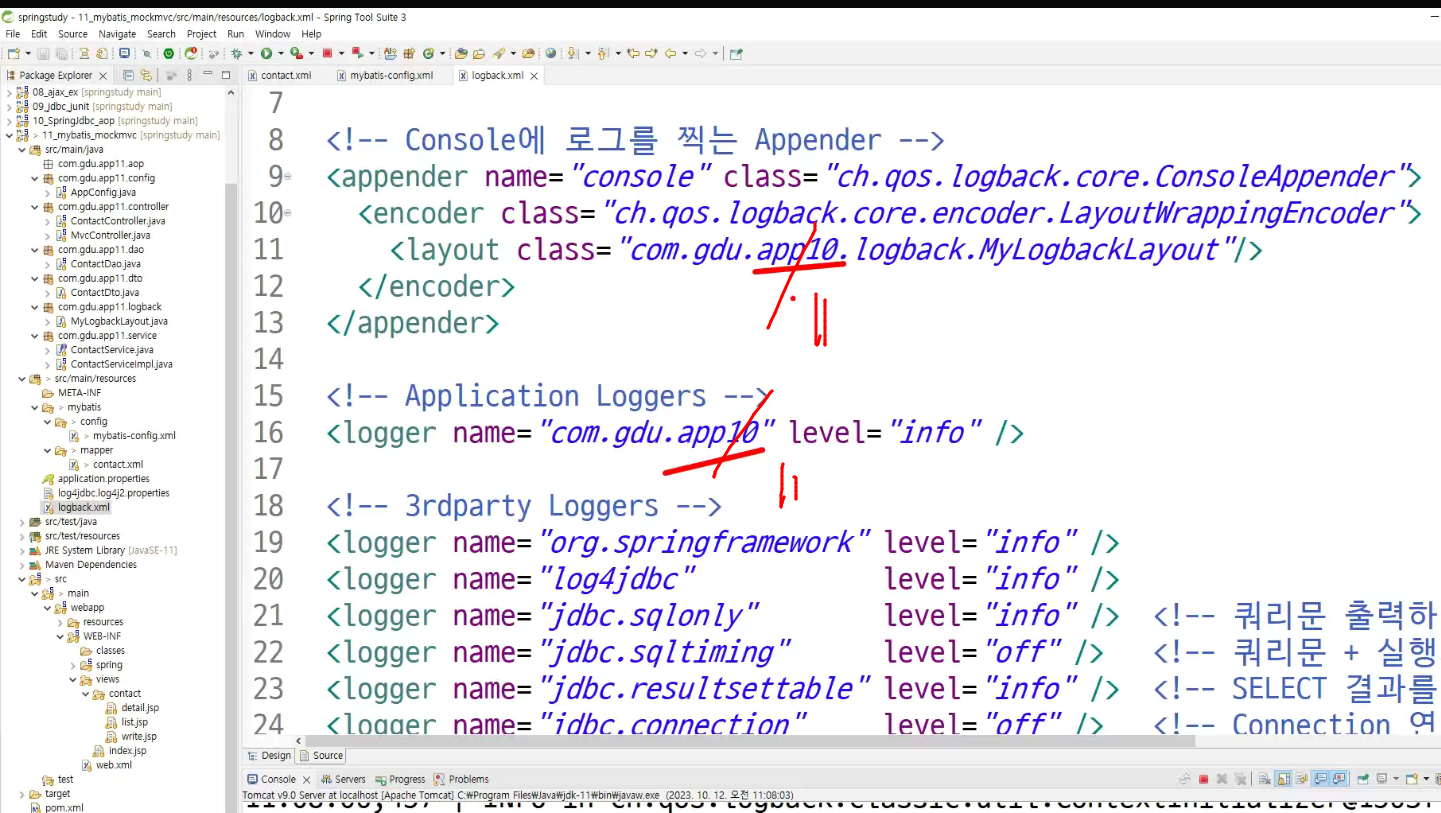Image resolution: width=1441 pixels, height=813 pixels.
Task: Terminate the server with console red stop button
Action: (x=1203, y=779)
